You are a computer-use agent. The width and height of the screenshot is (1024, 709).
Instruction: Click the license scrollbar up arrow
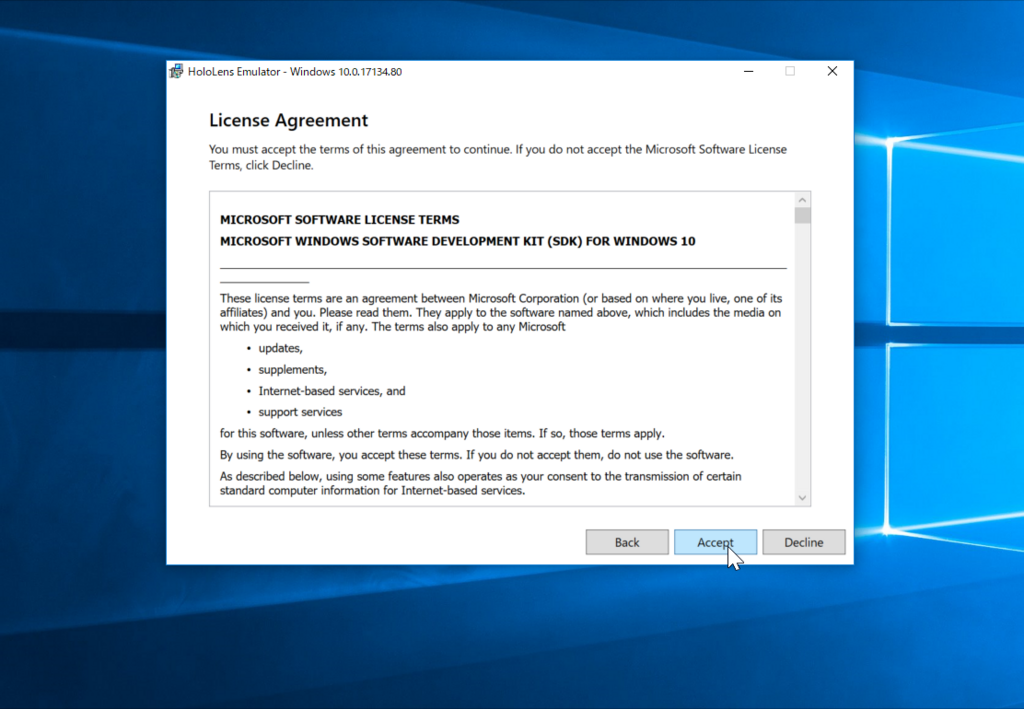803,199
